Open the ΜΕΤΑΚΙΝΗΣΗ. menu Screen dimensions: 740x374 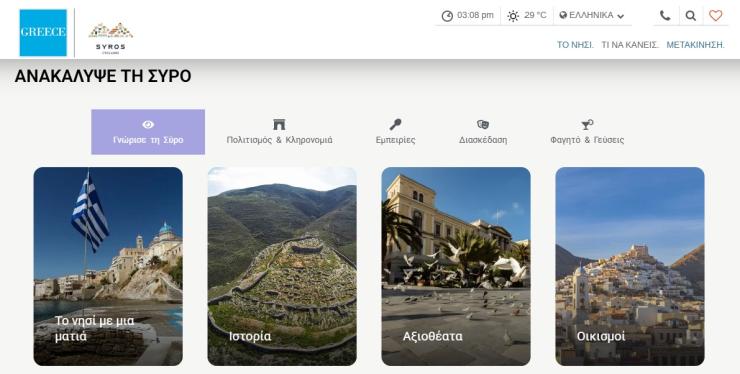[695, 45]
